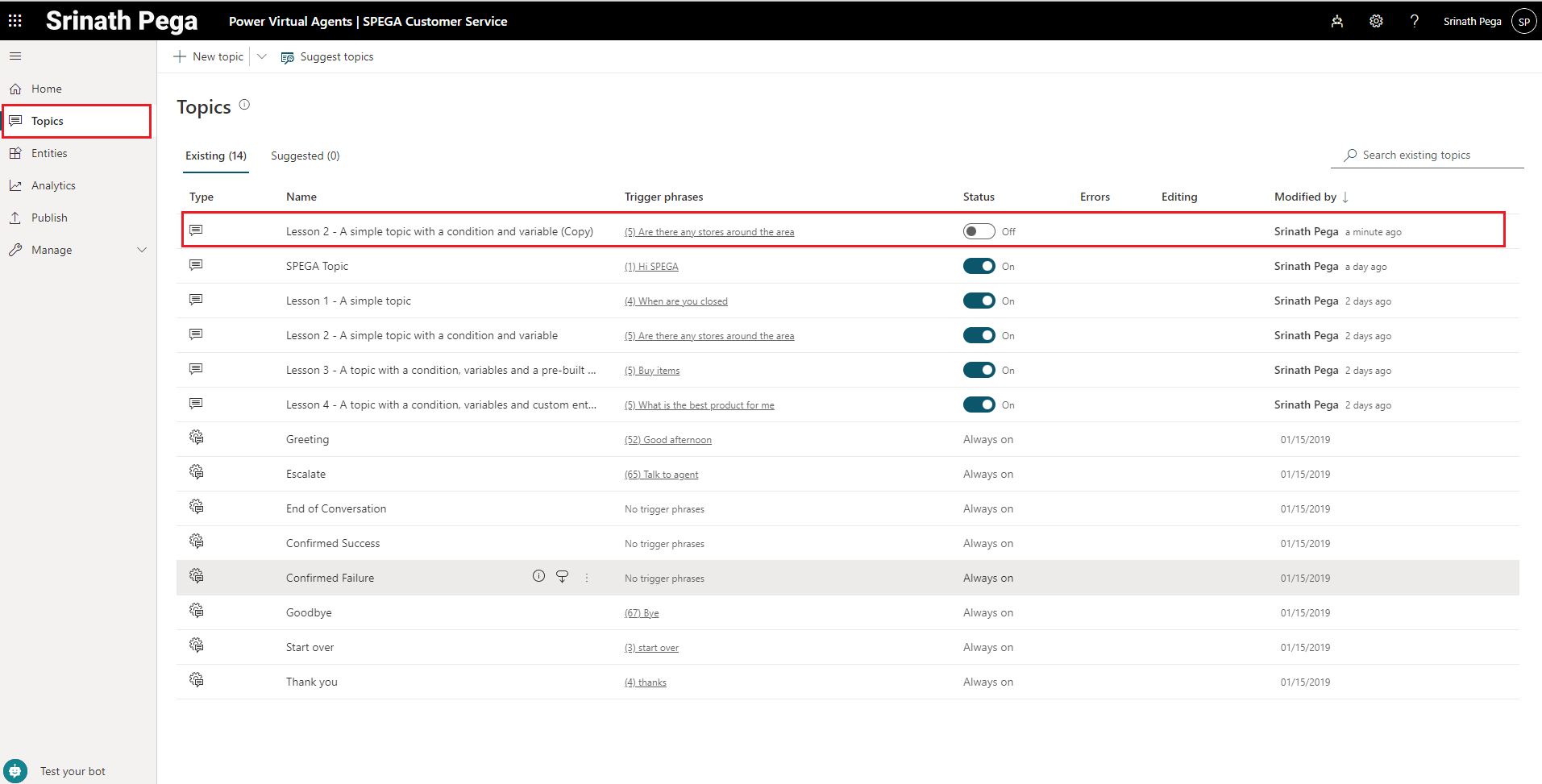Screen dimensions: 1542x784
Task: Disable the Lesson 1 simple topic toggle
Action: coord(979,301)
